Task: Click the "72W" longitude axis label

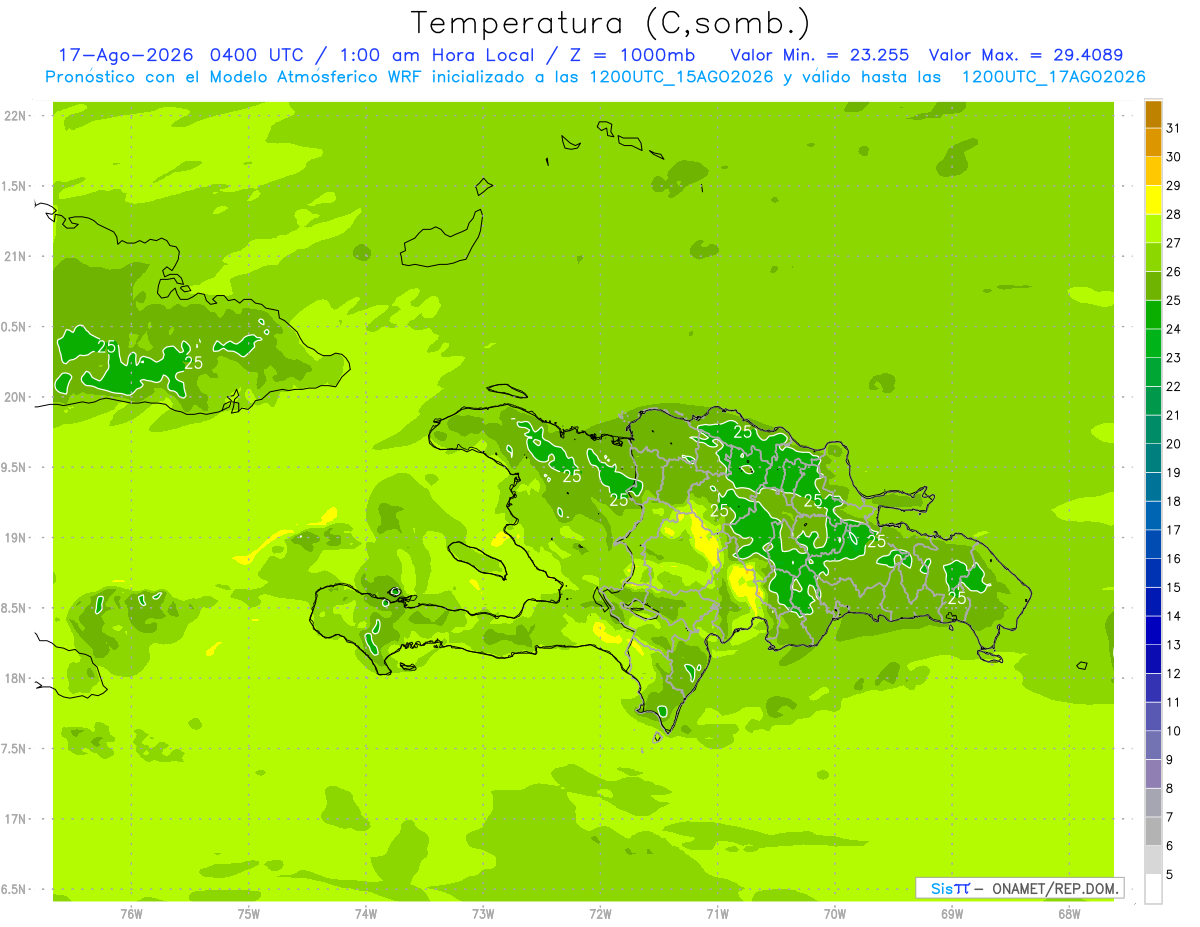Action: (600, 914)
